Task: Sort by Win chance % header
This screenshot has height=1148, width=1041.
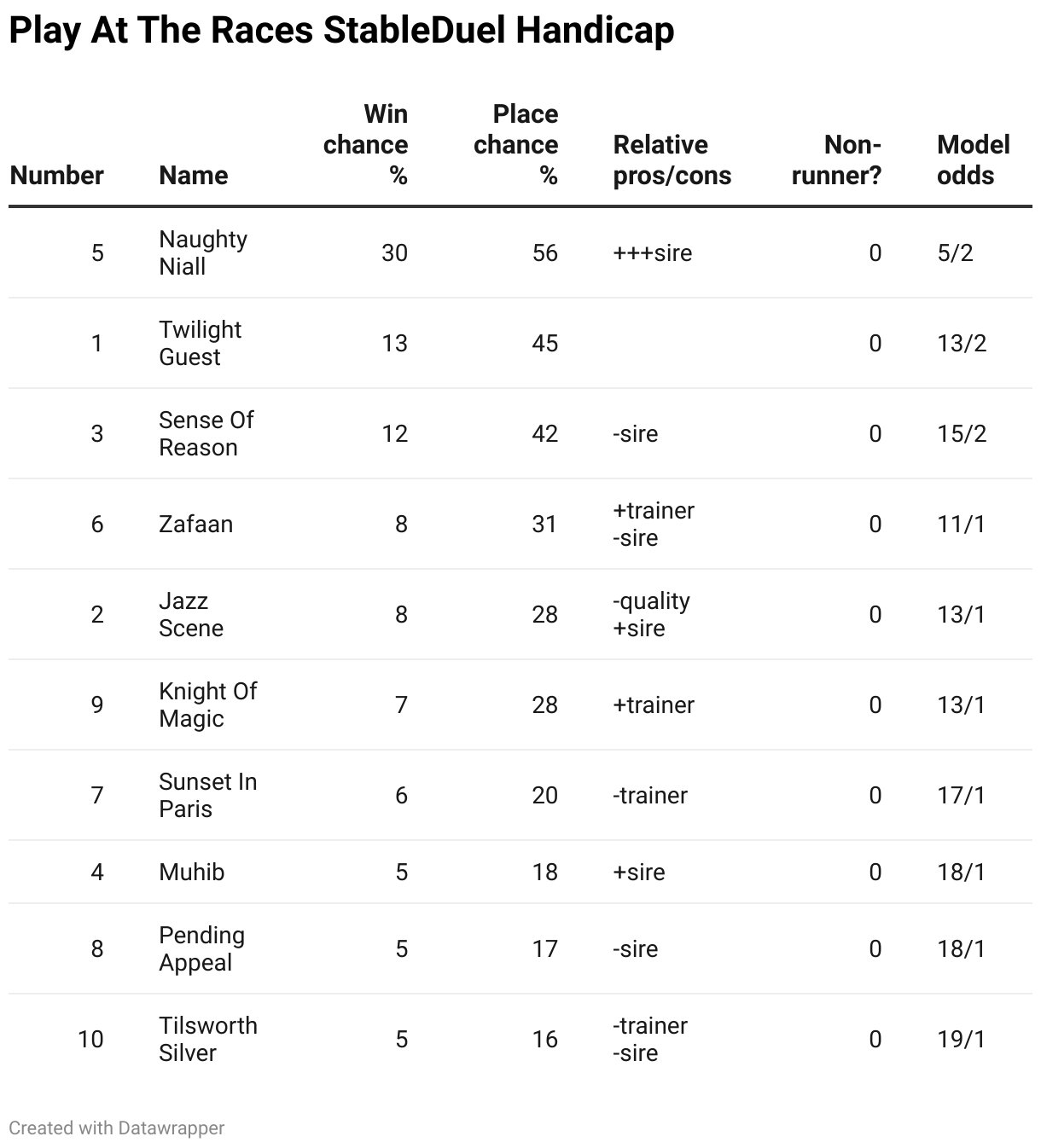Action: pyautogui.click(x=366, y=144)
